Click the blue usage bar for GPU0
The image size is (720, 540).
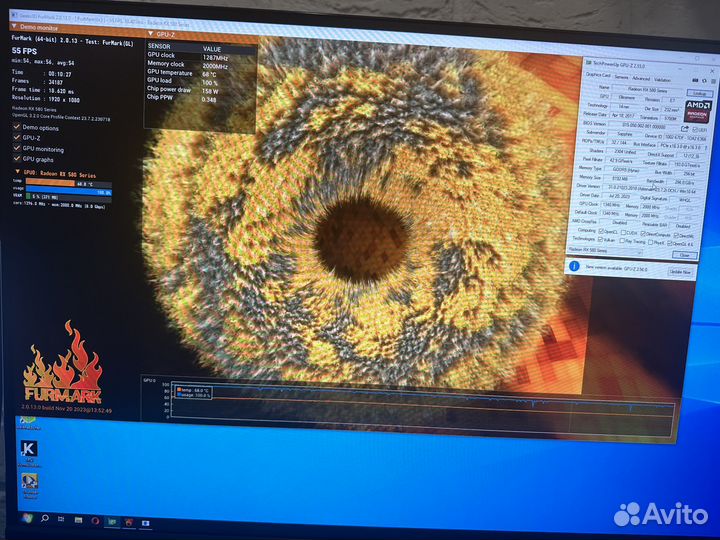68,190
